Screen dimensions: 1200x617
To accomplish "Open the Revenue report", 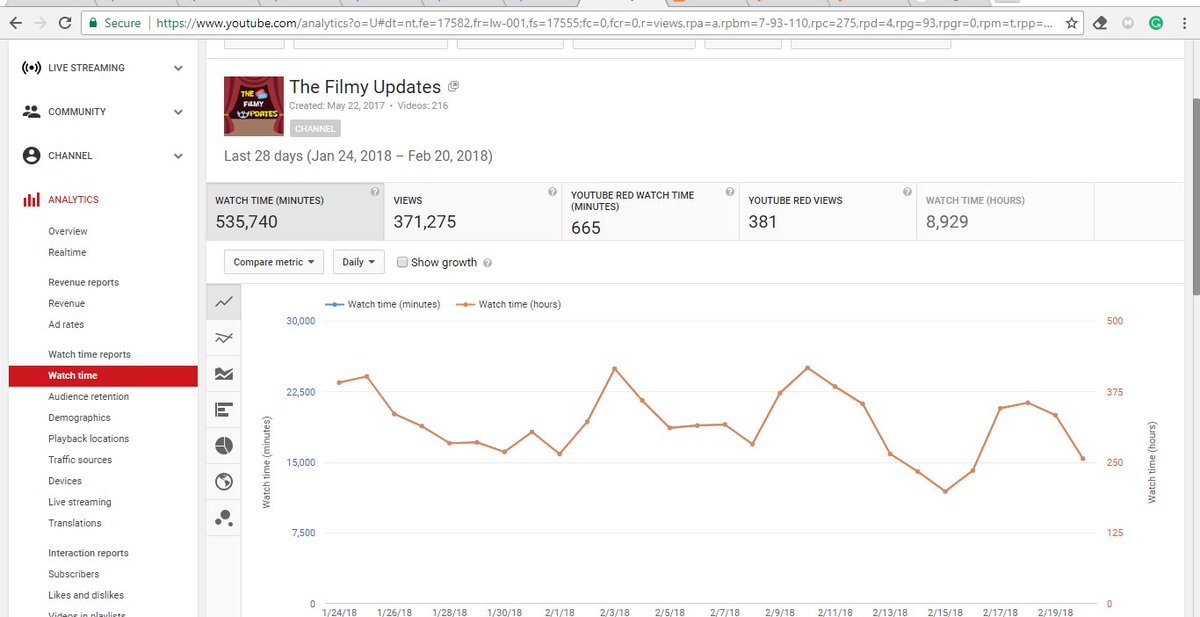I will [x=67, y=303].
